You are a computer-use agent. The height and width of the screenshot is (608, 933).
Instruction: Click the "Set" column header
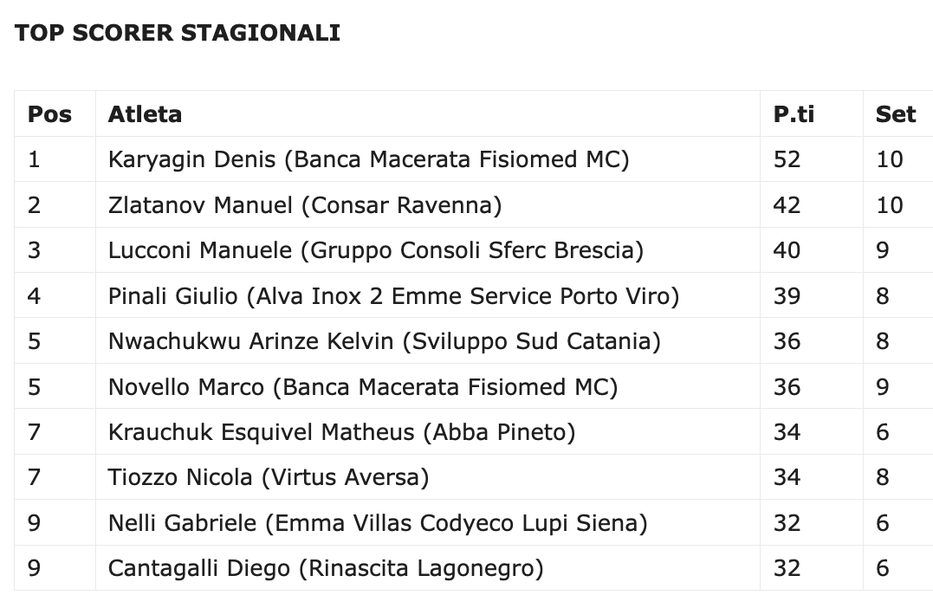click(895, 114)
